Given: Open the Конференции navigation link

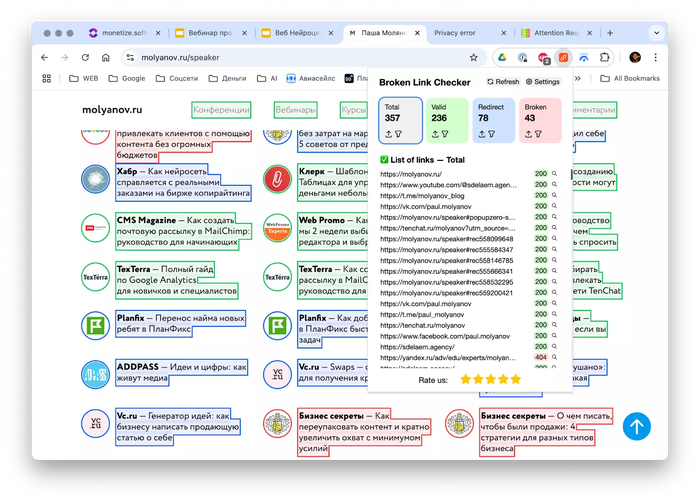Looking at the screenshot, I should click(221, 110).
